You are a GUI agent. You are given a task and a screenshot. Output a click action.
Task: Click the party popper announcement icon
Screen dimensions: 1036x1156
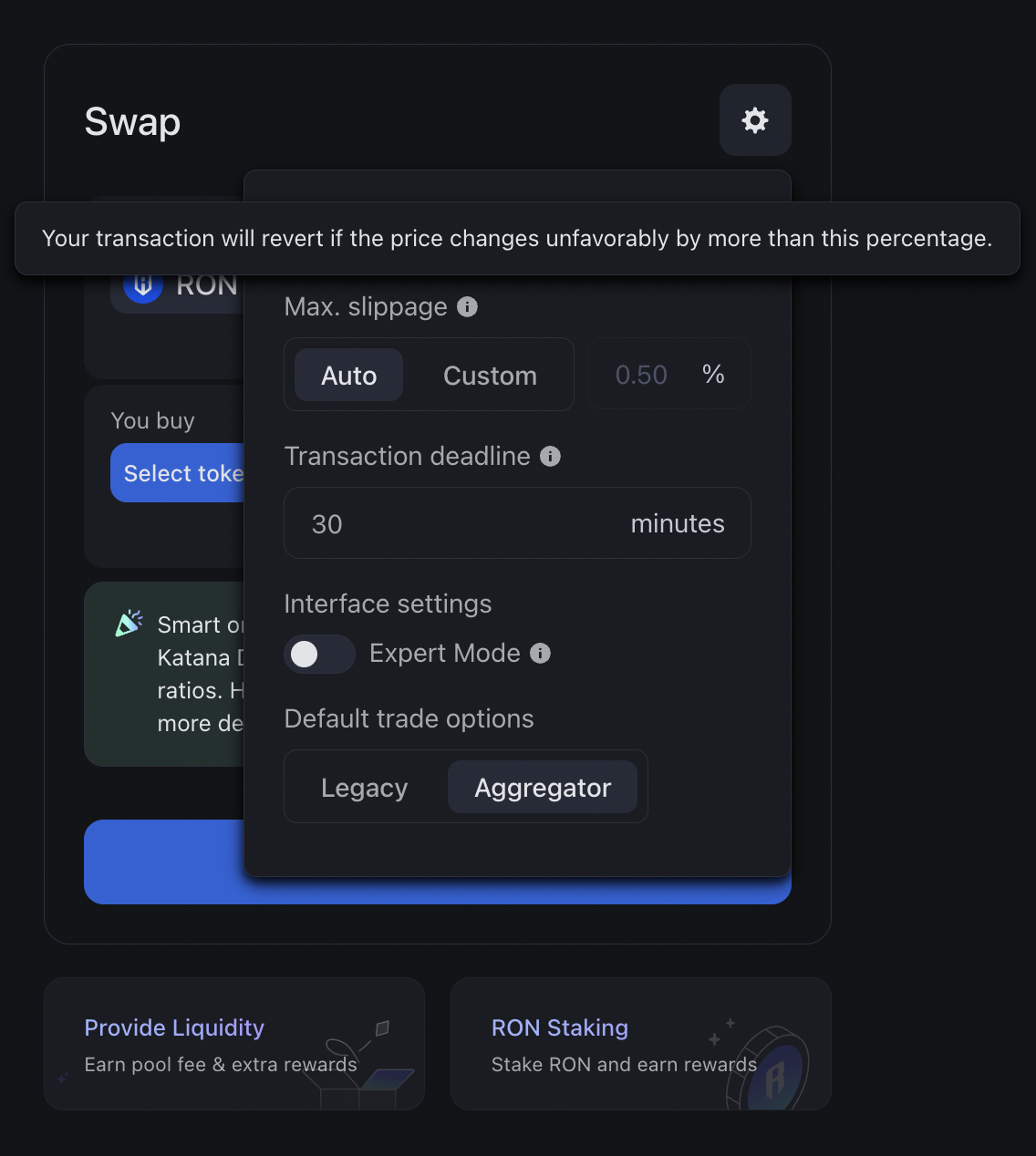129,624
